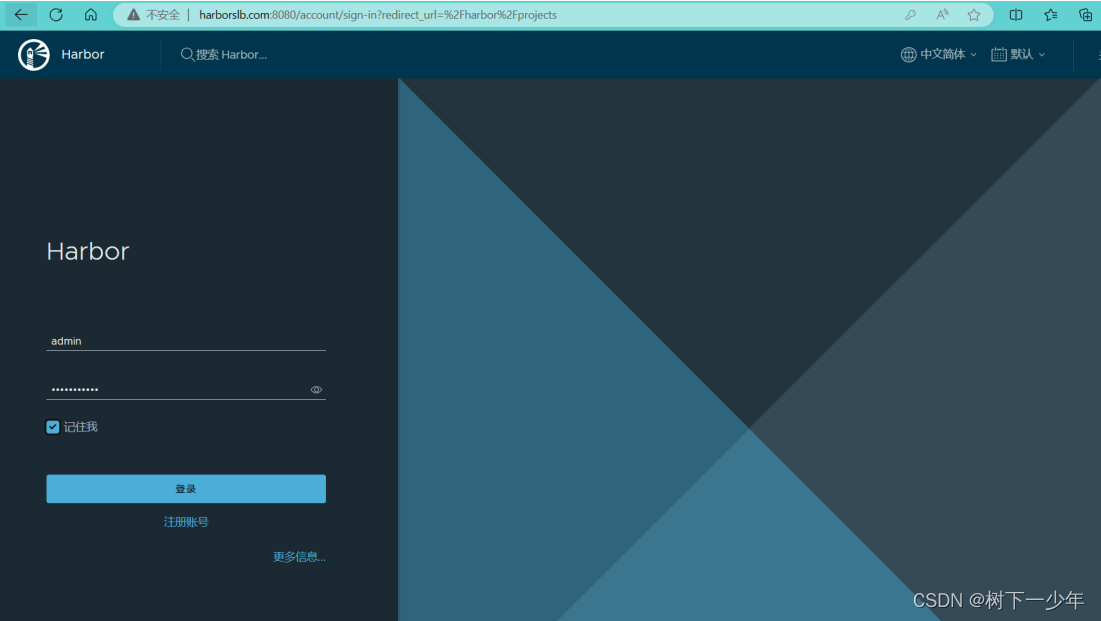Go back with the browser back arrow

point(21,14)
